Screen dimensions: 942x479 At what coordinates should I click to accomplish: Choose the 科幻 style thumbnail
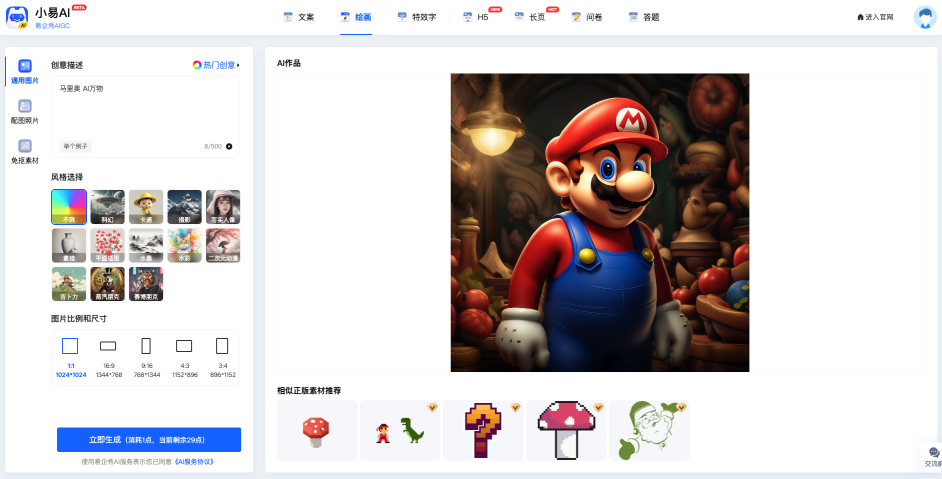point(108,207)
